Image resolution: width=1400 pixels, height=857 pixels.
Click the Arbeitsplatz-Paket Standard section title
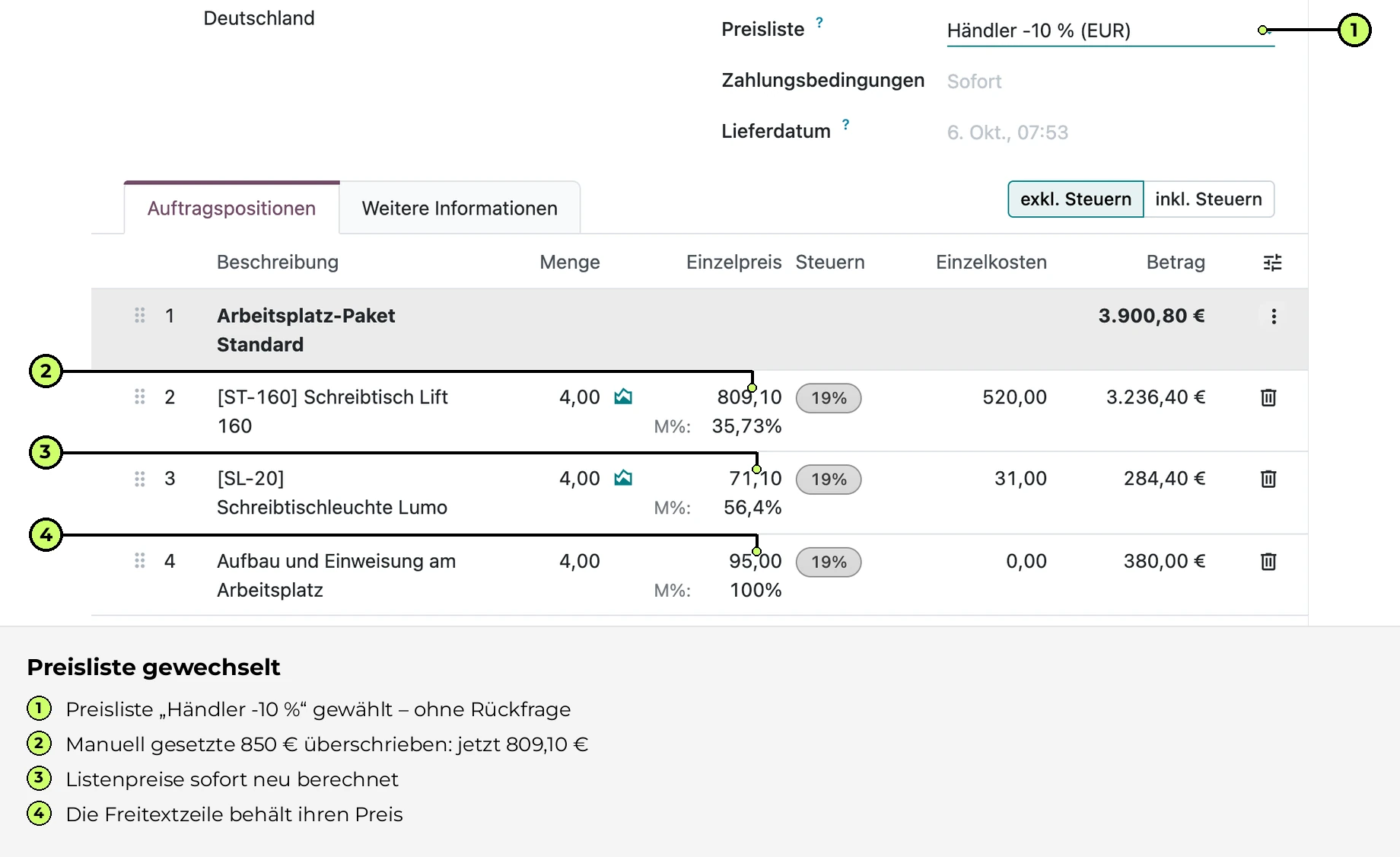click(x=306, y=330)
